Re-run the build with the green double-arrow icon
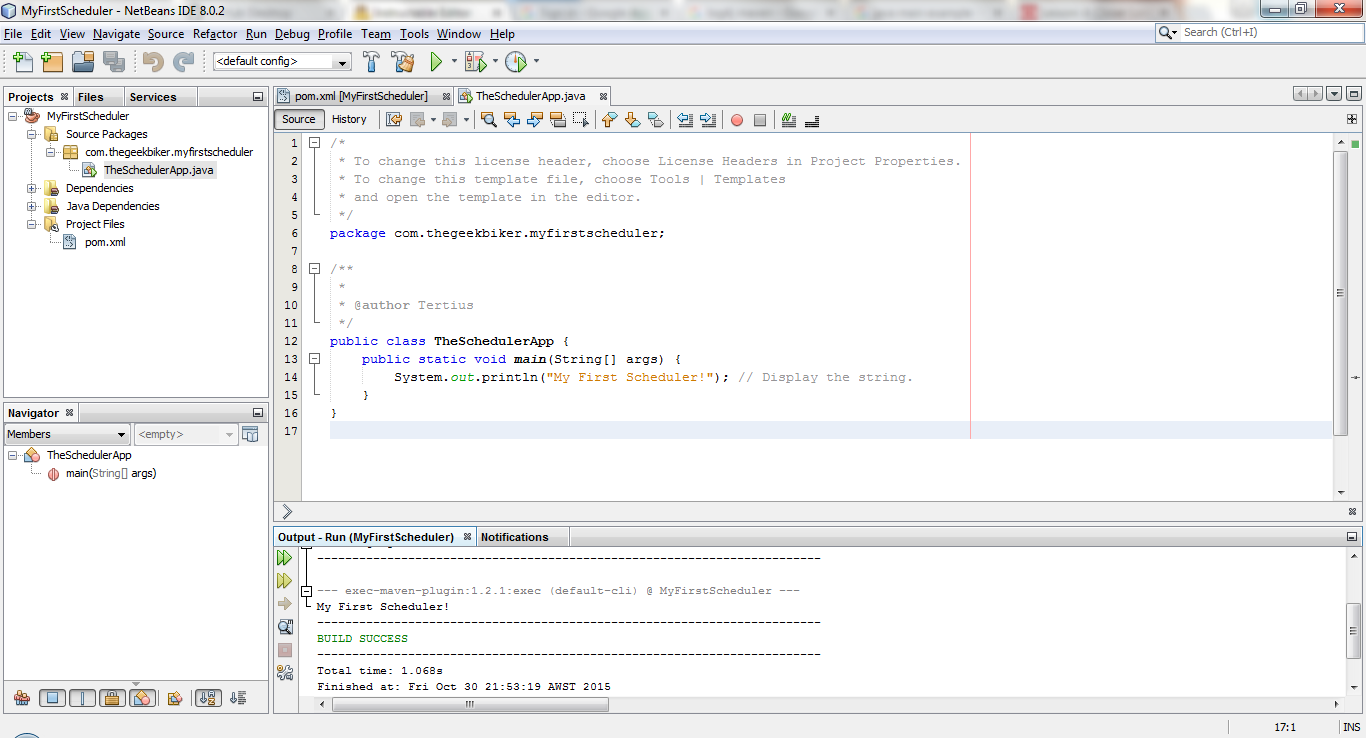 (285, 558)
